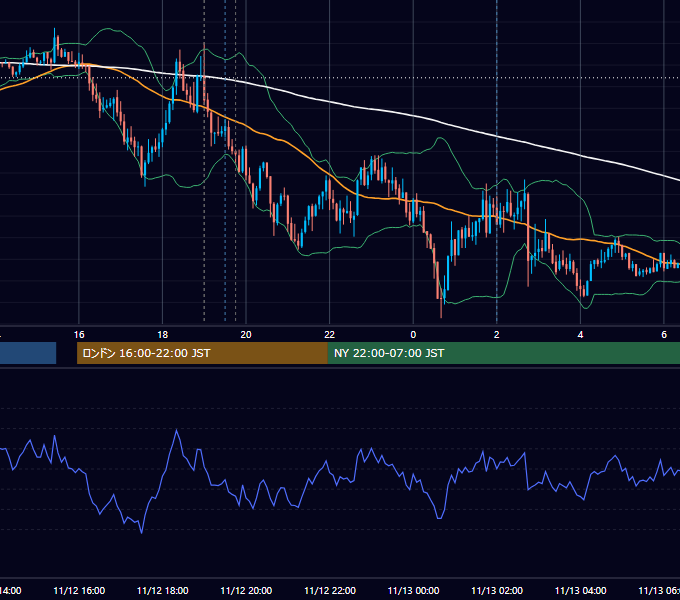Click the blue session bar before ロンドン

coord(28,353)
